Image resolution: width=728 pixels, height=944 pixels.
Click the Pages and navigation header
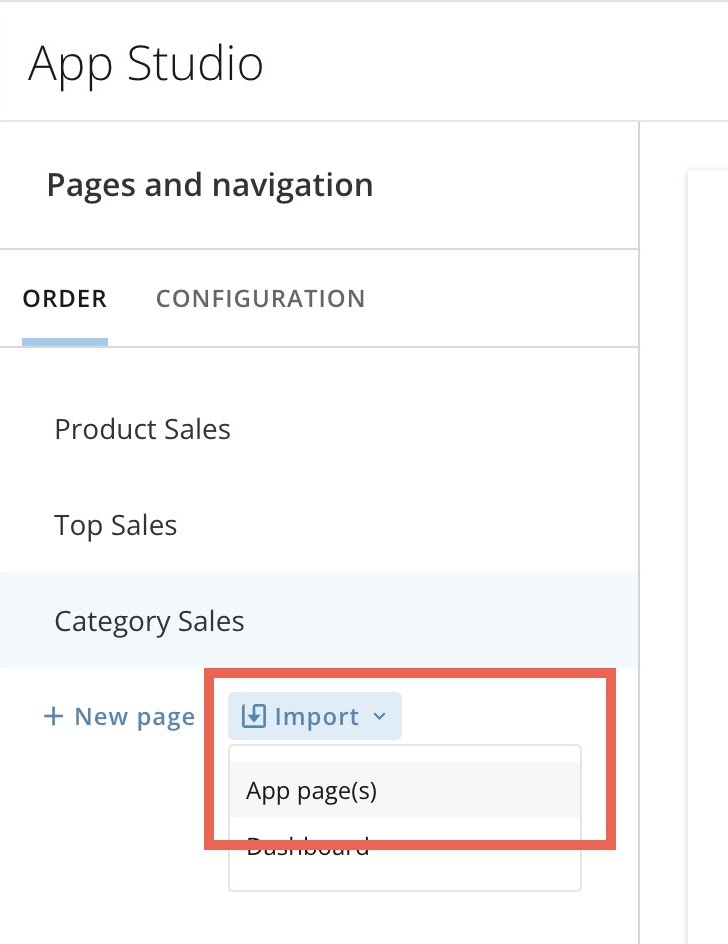(x=209, y=184)
